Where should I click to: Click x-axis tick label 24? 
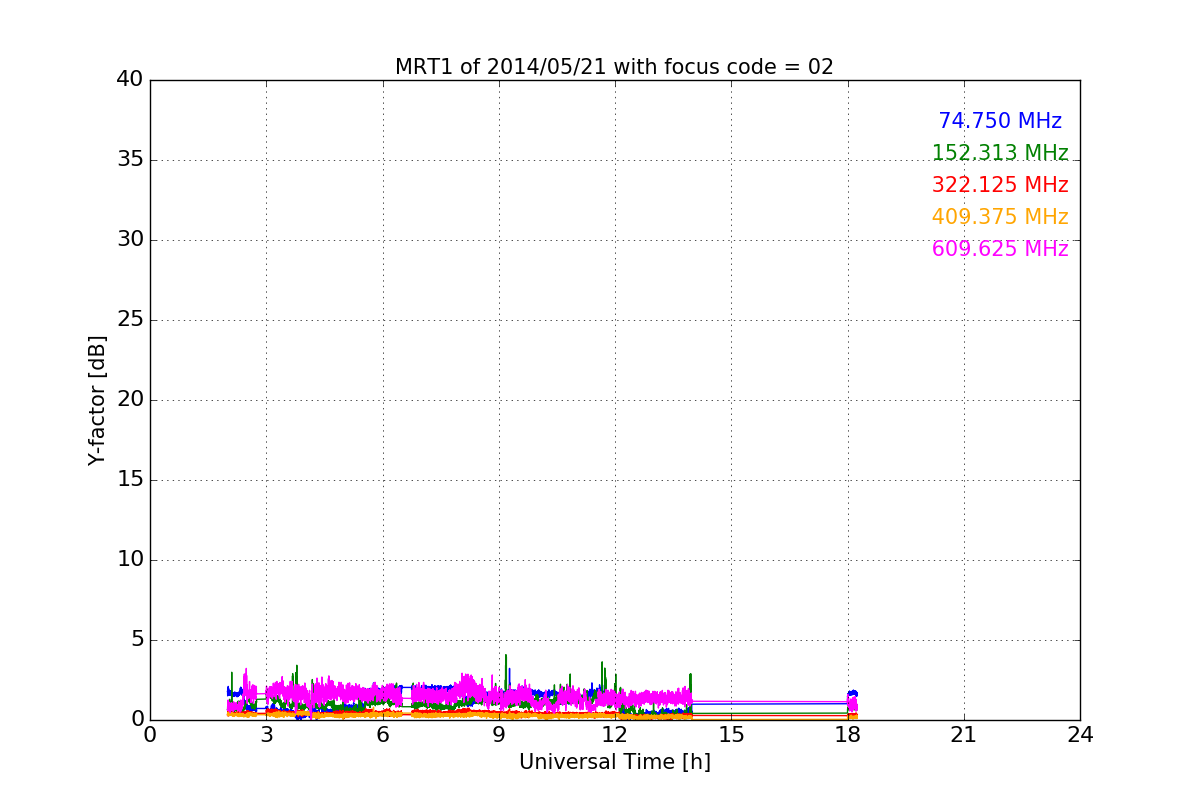[x=1080, y=735]
